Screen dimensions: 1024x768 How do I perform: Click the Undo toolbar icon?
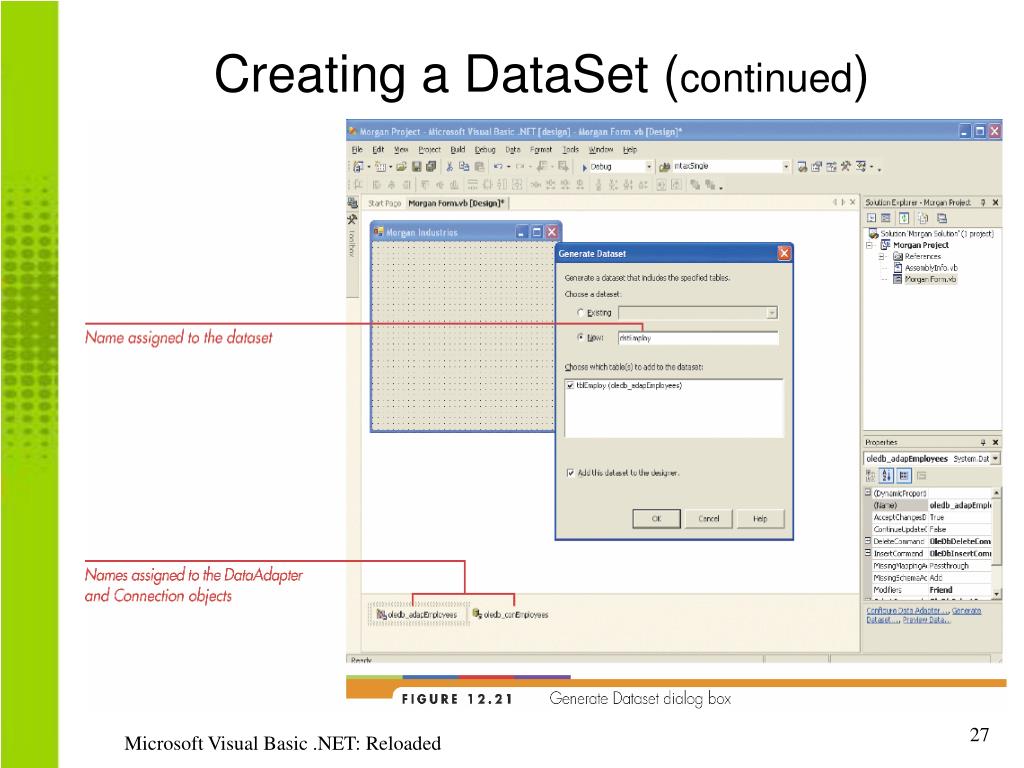coord(498,167)
